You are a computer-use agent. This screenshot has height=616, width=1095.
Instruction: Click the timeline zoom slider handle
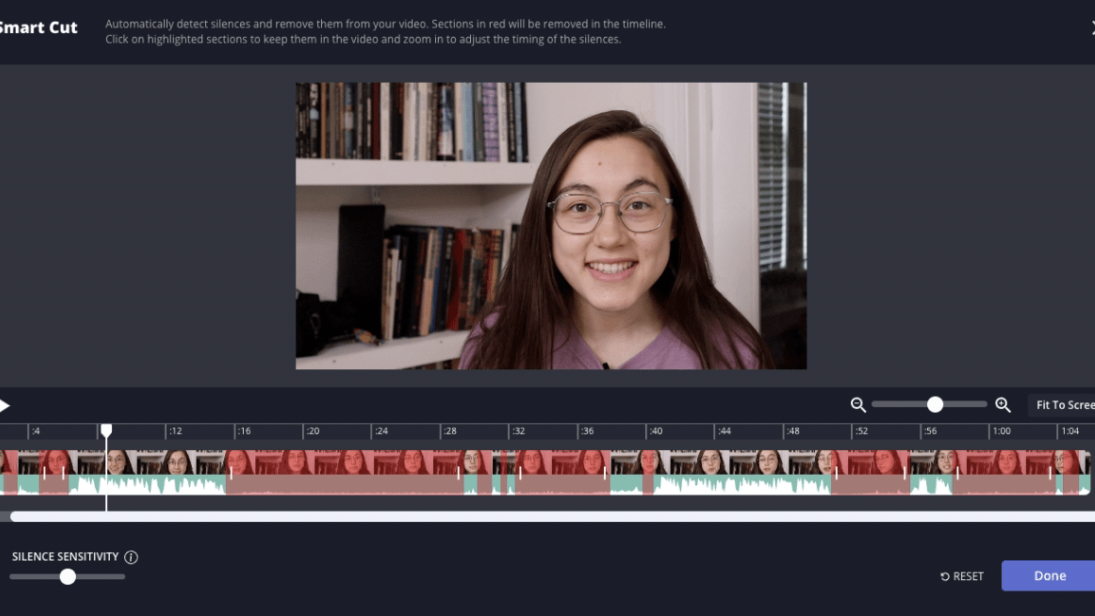[x=935, y=405]
